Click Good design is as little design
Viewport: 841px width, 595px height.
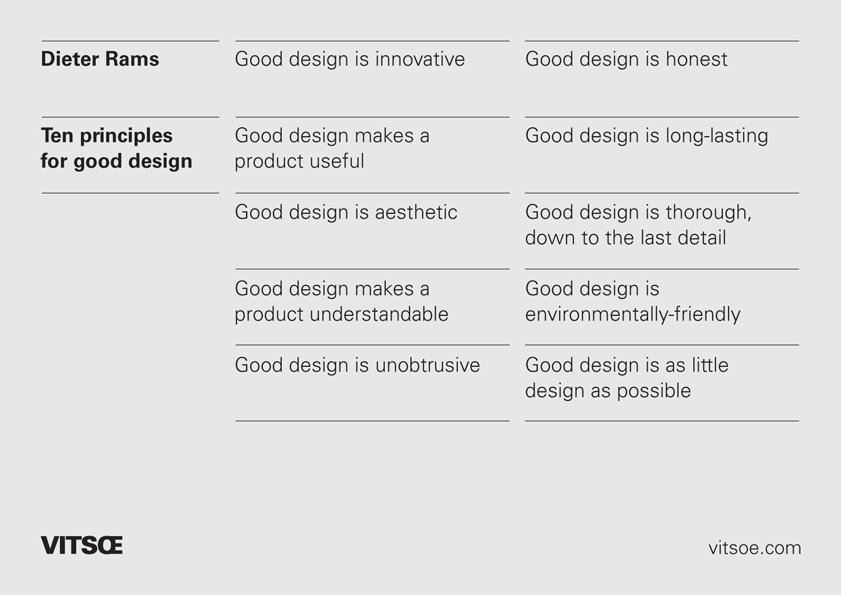(x=626, y=378)
